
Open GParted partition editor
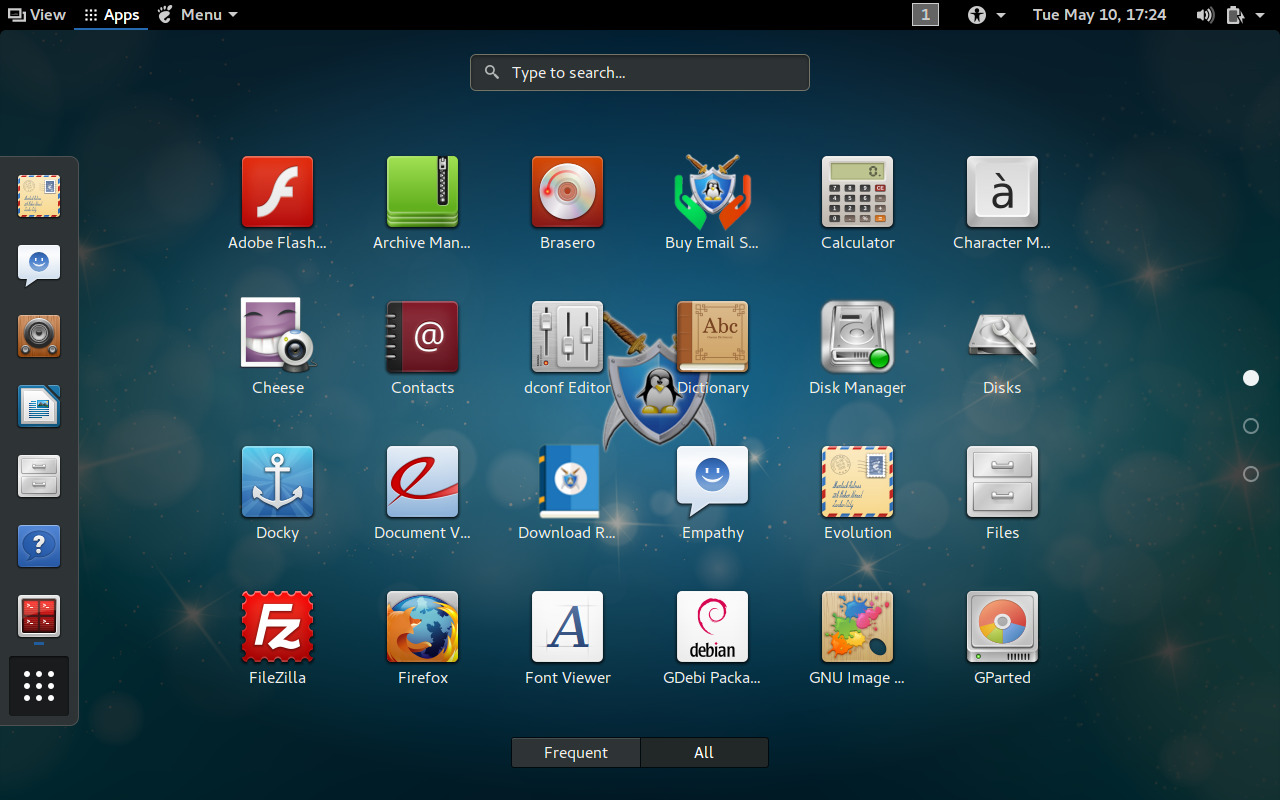[1002, 627]
